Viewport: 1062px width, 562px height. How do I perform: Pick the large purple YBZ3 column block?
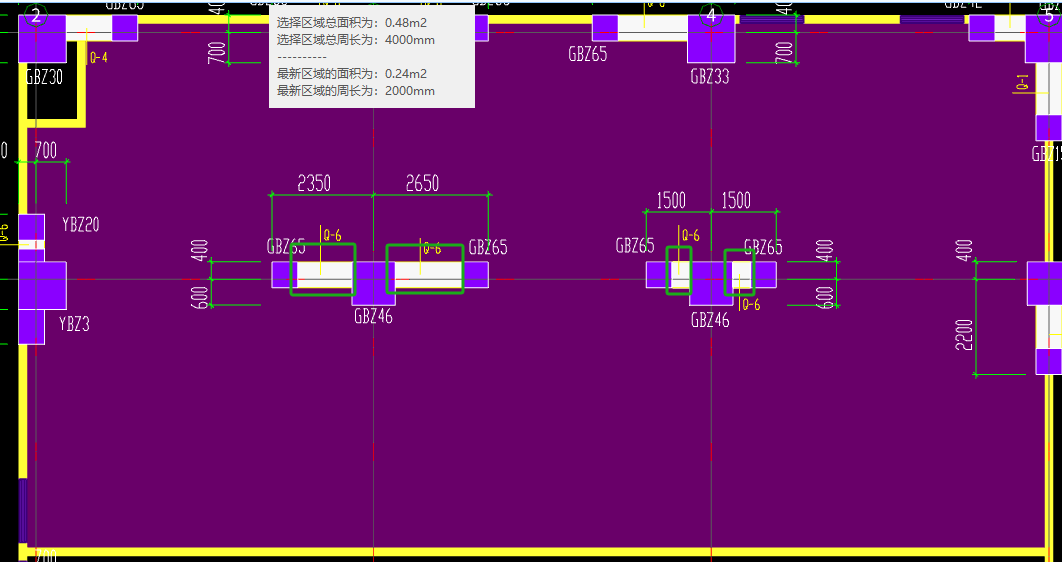42,285
